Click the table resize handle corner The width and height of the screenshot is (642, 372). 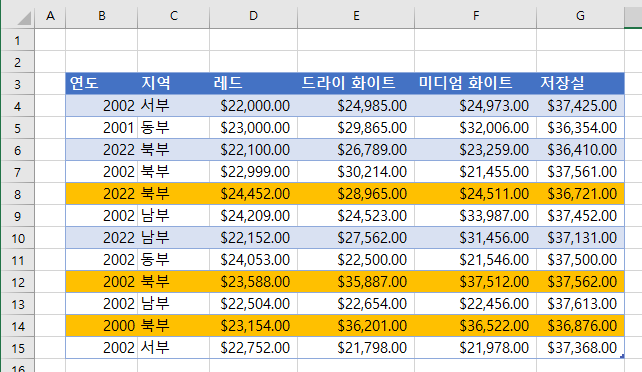(622, 356)
